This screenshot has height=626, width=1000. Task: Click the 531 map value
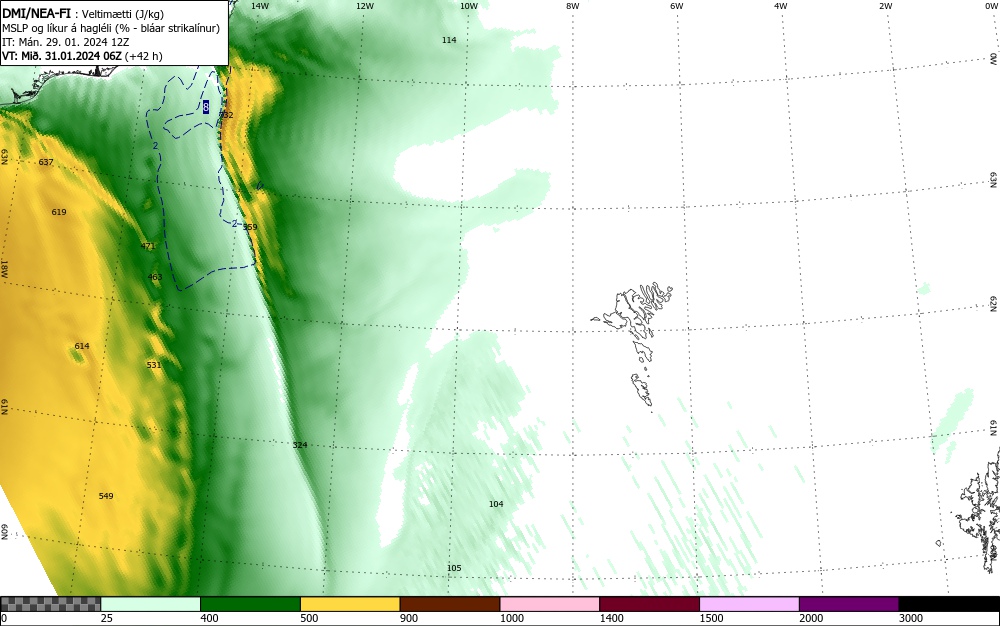(x=154, y=365)
